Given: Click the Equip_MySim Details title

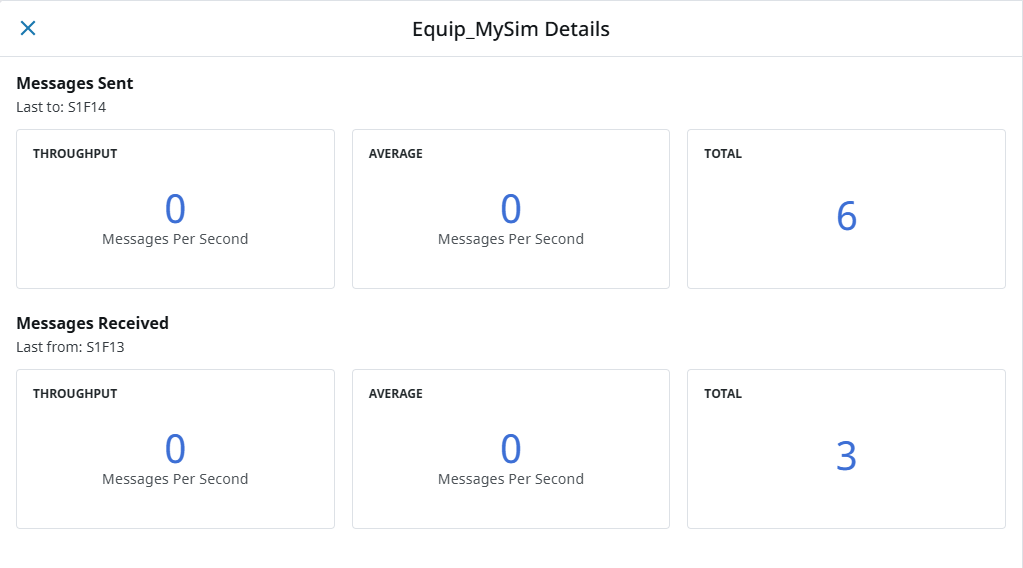Looking at the screenshot, I should tap(511, 29).
